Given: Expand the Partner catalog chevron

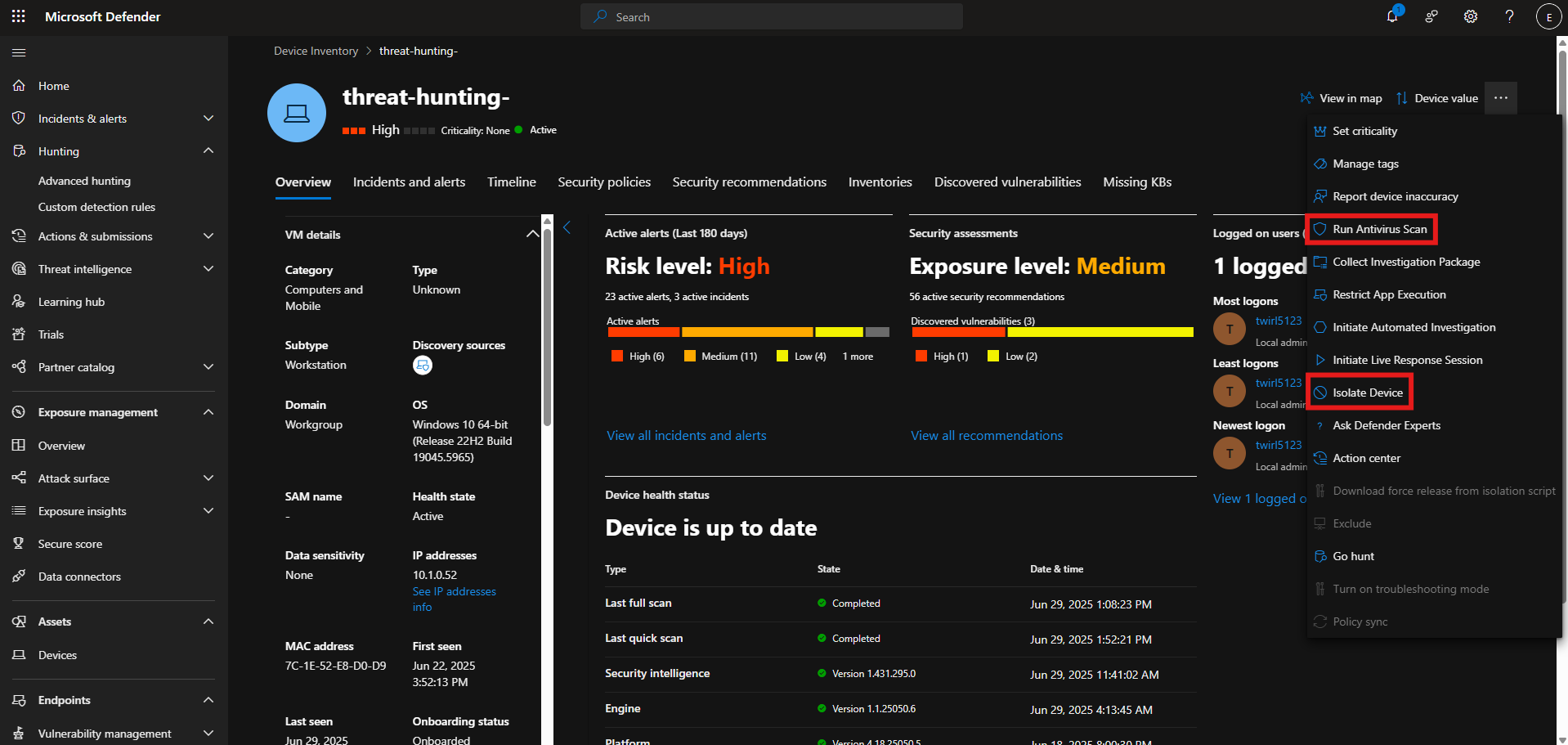Looking at the screenshot, I should coord(208,366).
